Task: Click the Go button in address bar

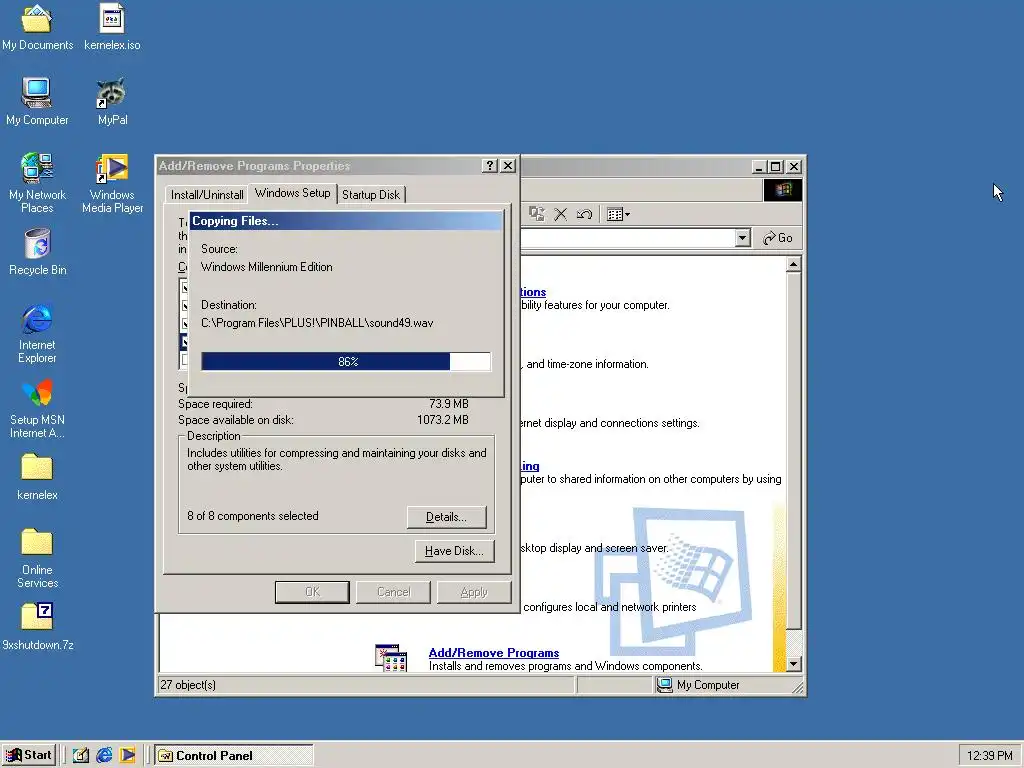Action: tap(777, 238)
